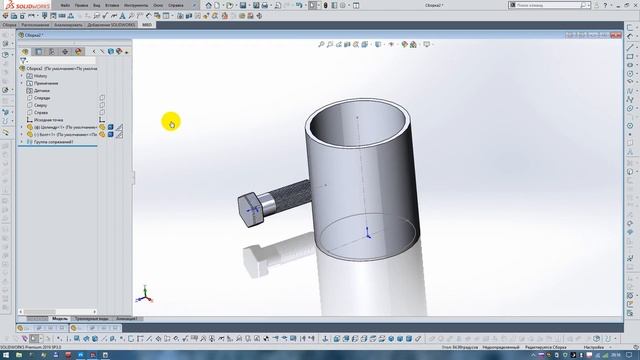
Task: Click View Settings monitor icon in heads-up toolbar
Action: pos(426,44)
